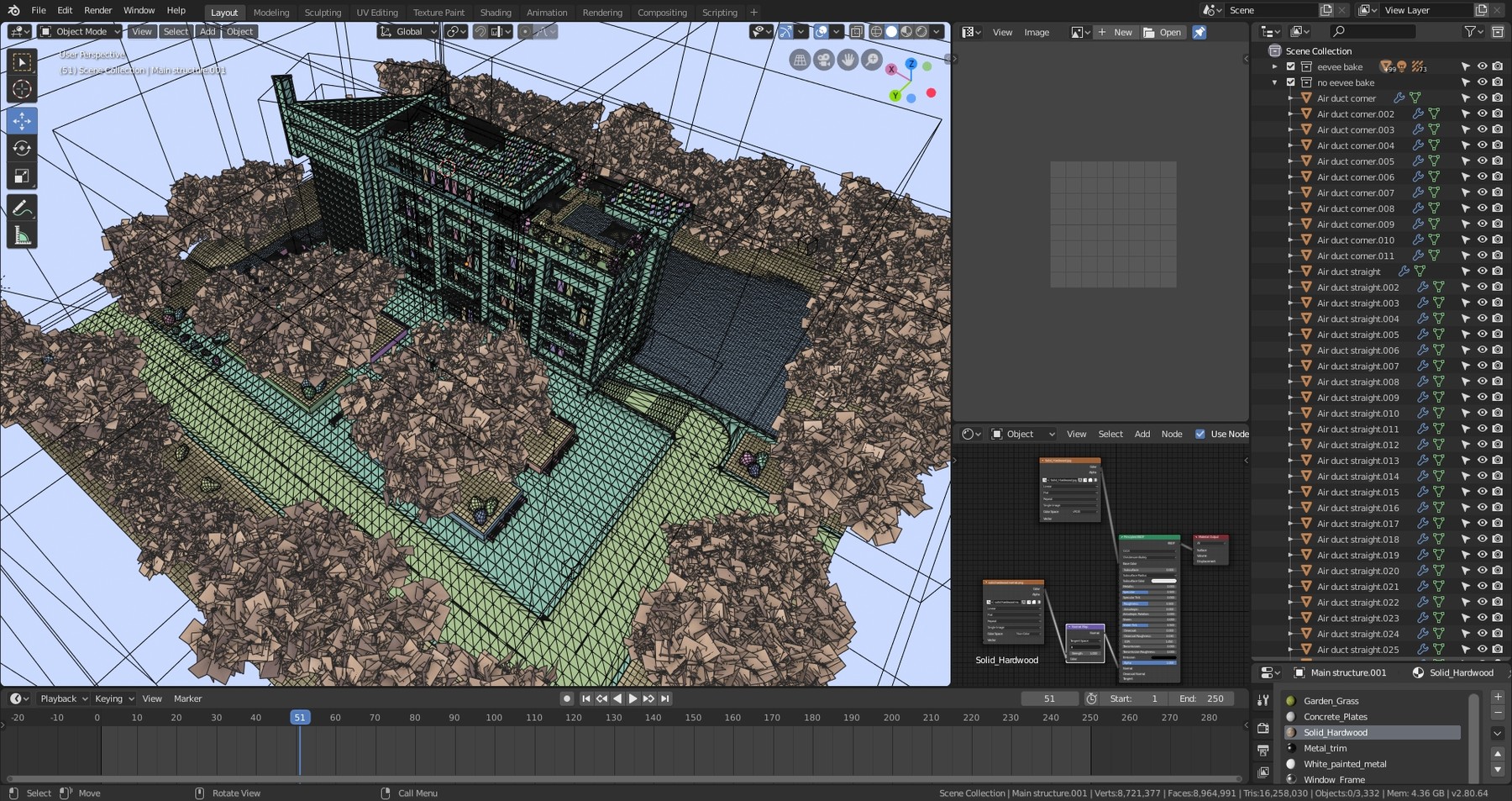Screen dimensions: 1512x801
Task: Activate the Rotate tool
Action: pos(22,149)
